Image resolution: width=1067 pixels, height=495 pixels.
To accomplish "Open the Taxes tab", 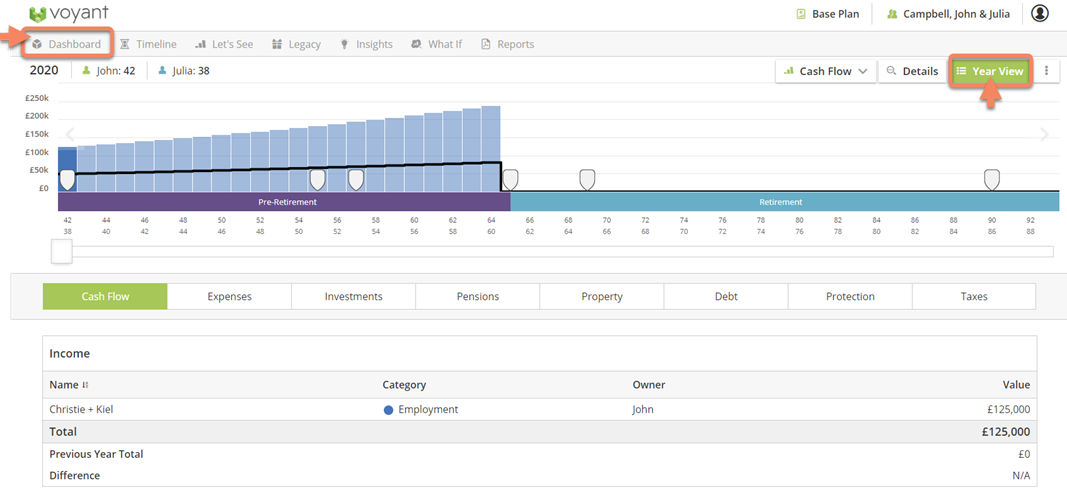I will click(973, 297).
